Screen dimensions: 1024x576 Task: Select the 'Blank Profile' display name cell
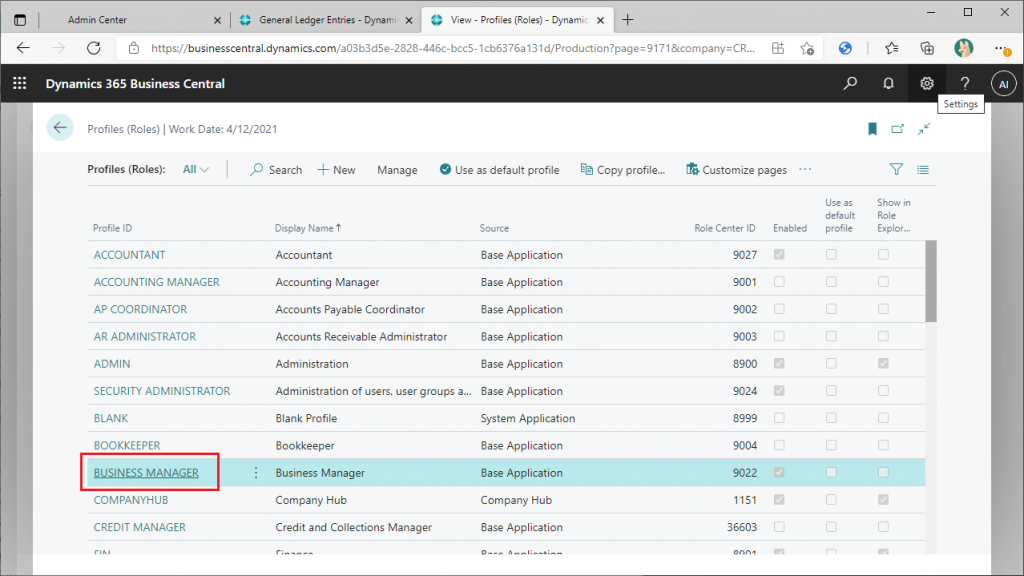306,418
